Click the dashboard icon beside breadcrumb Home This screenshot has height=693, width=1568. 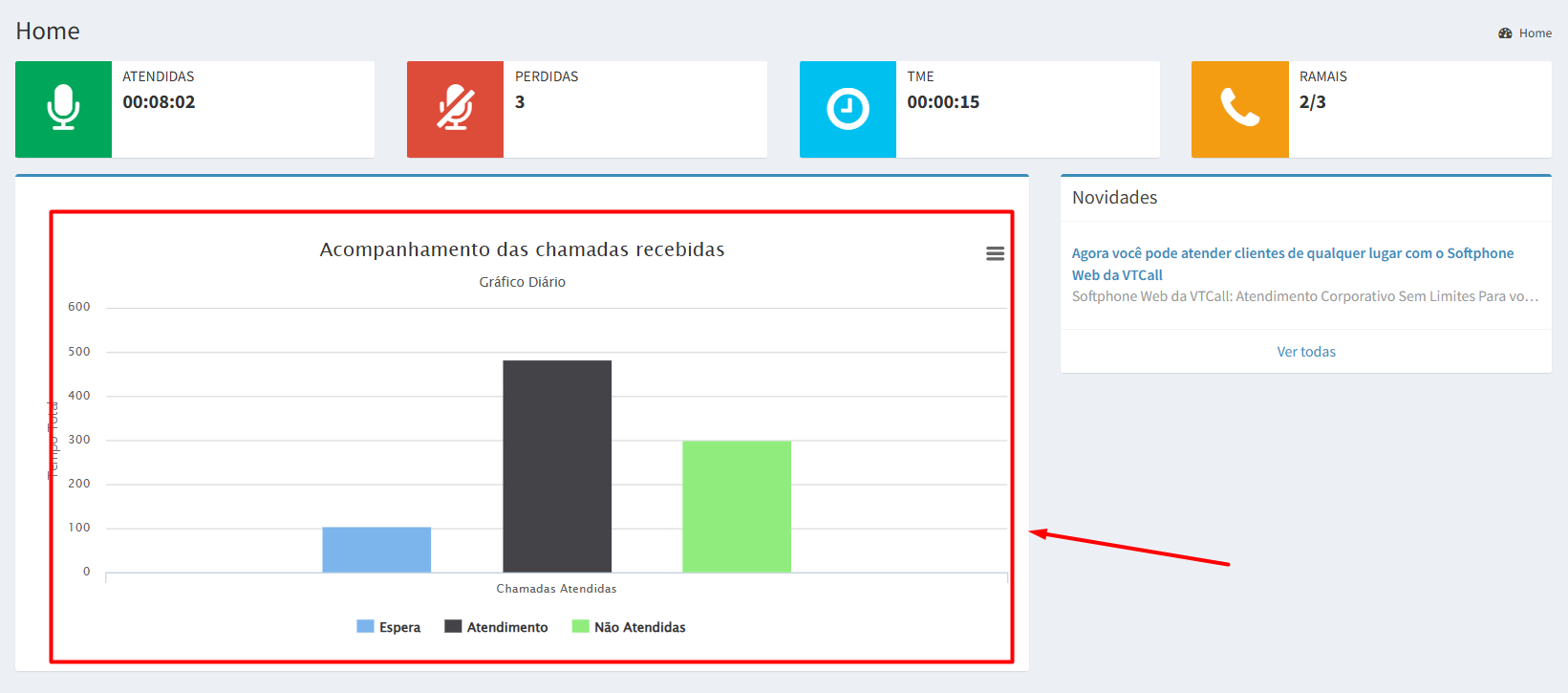click(1505, 33)
